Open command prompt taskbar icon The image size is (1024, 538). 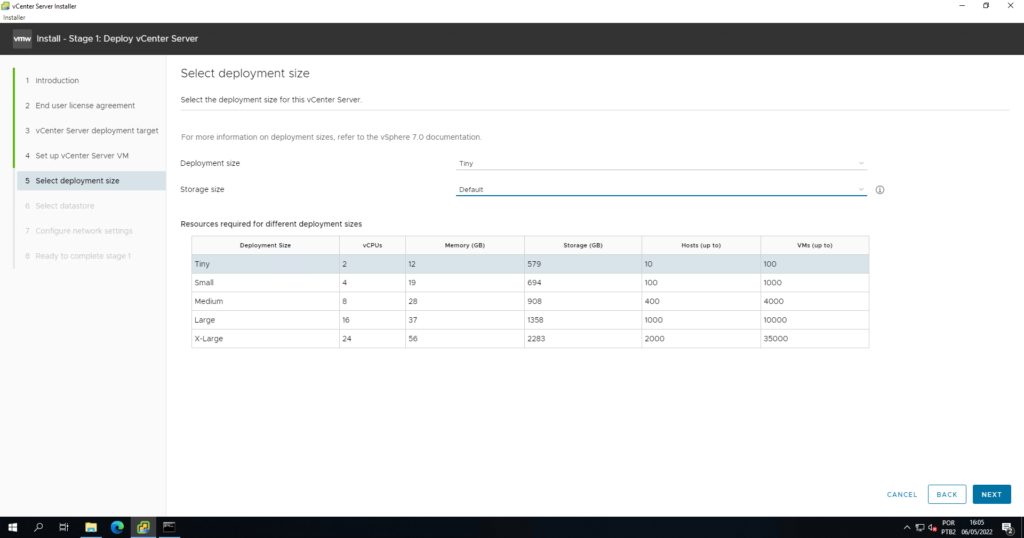169,527
